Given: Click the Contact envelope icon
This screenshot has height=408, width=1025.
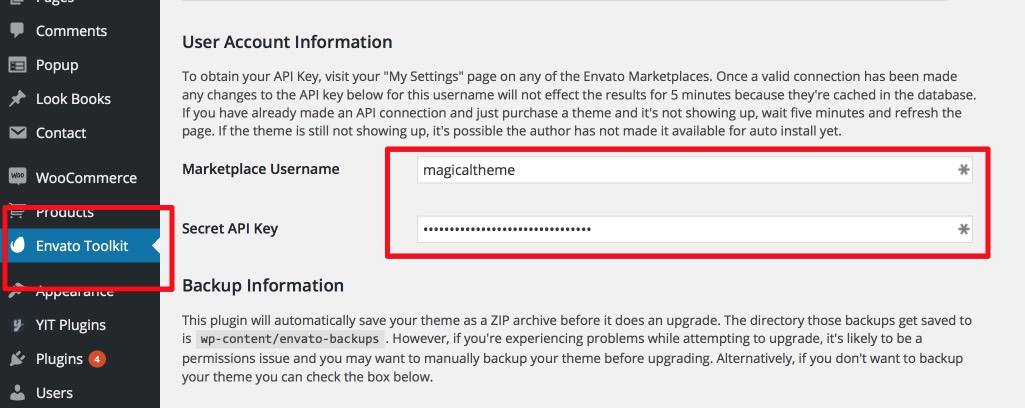Looking at the screenshot, I should coord(18,133).
